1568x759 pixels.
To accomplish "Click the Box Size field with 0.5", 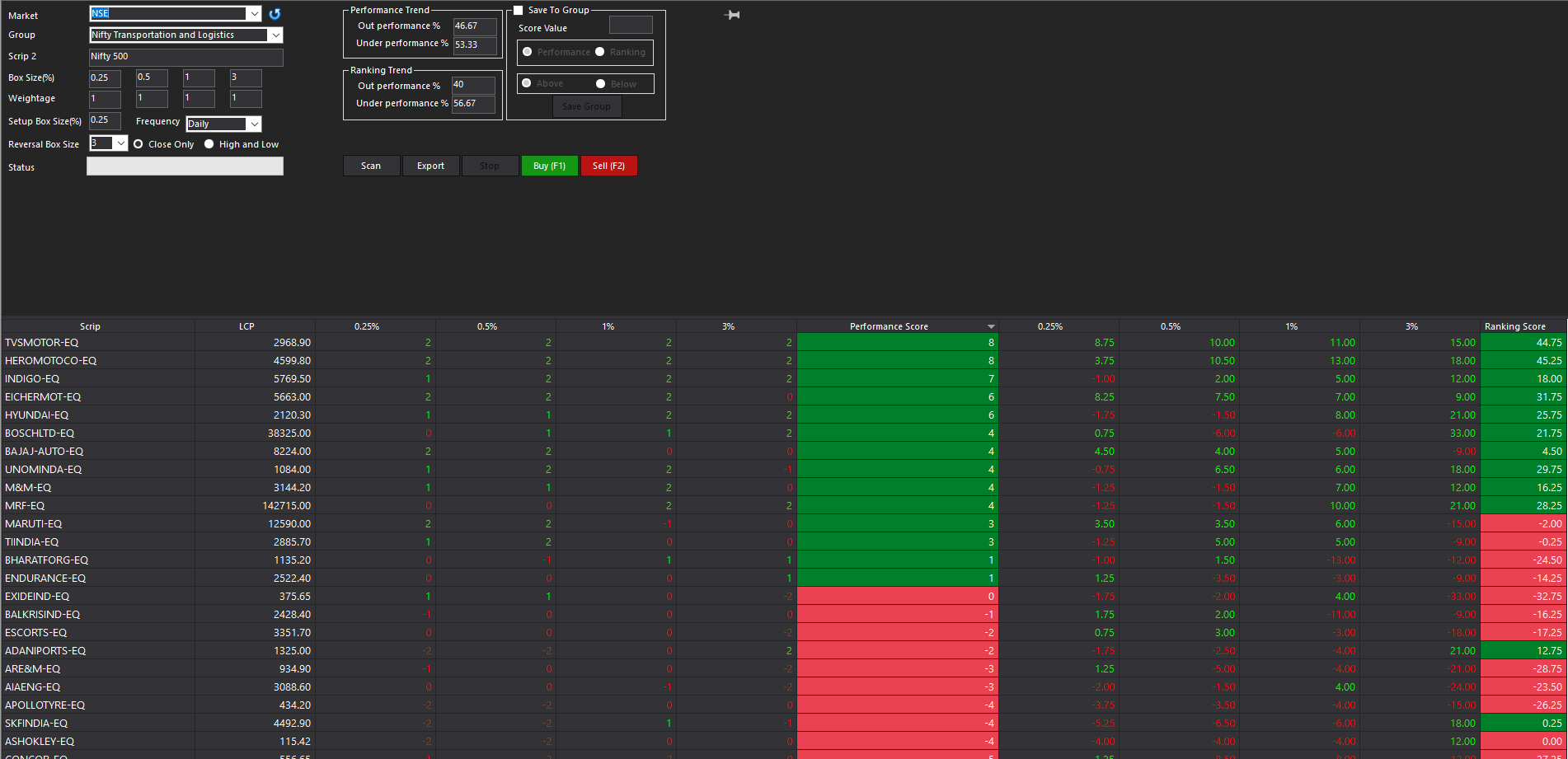I will [152, 77].
